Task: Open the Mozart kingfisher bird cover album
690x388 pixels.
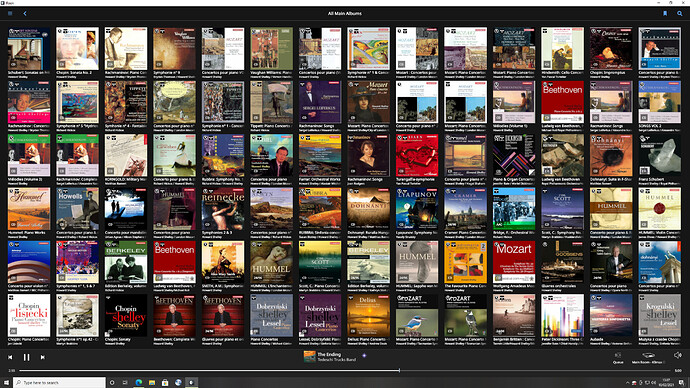Action: click(x=417, y=316)
